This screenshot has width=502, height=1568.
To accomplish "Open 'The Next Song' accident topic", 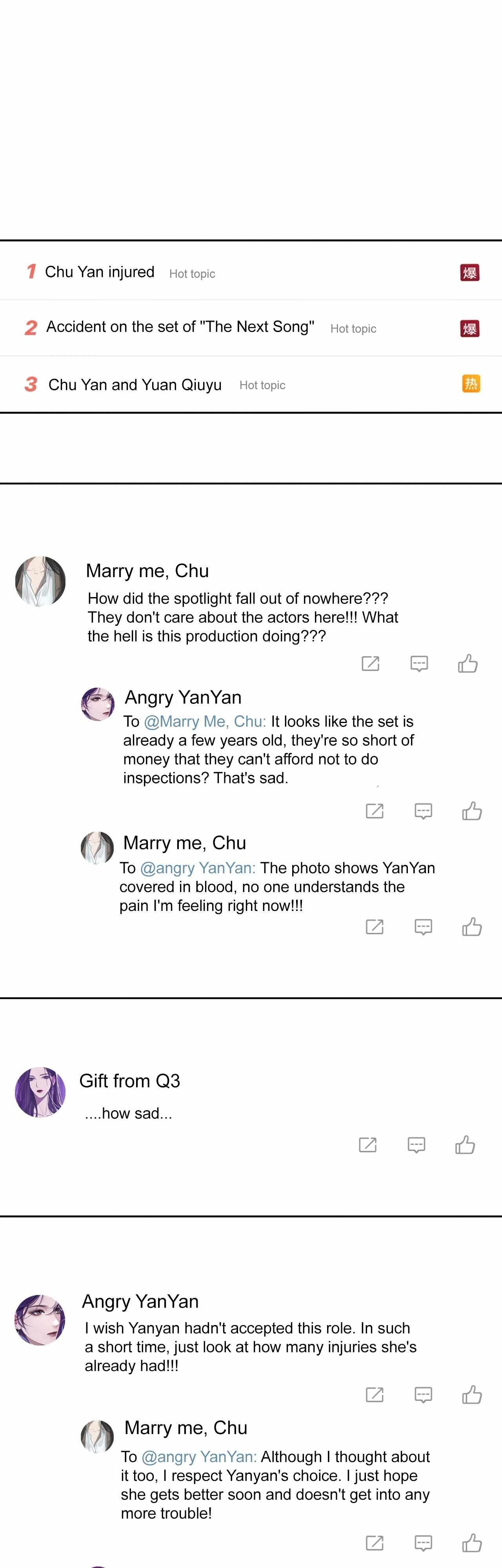I will [x=180, y=327].
